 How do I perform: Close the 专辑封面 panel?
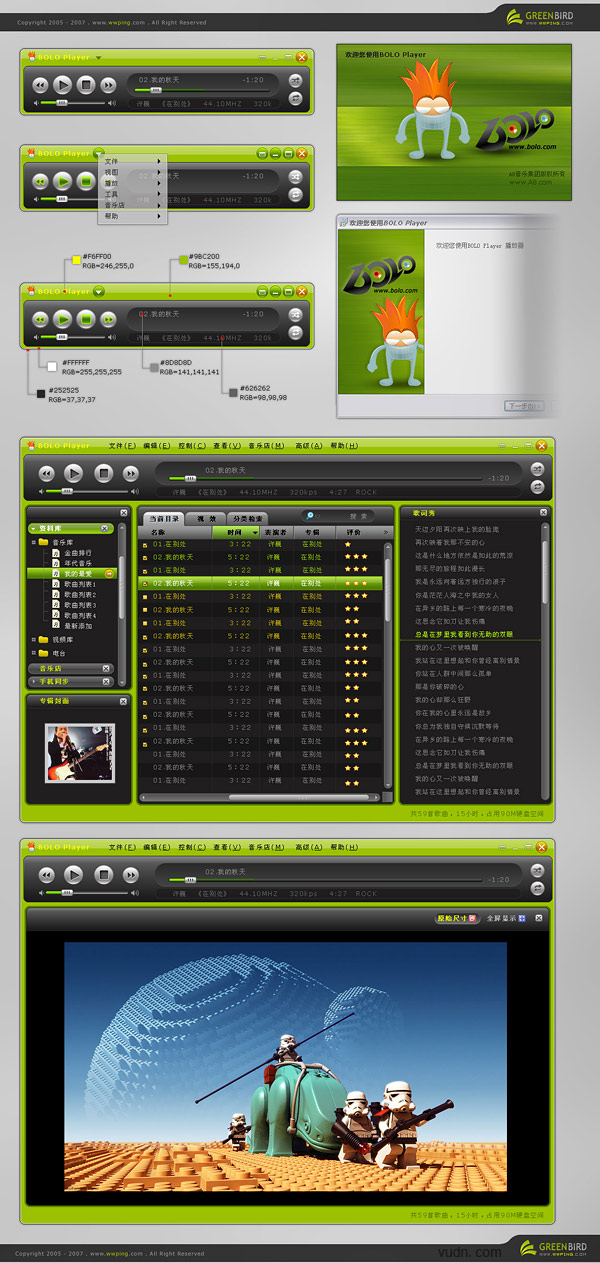pyautogui.click(x=124, y=701)
